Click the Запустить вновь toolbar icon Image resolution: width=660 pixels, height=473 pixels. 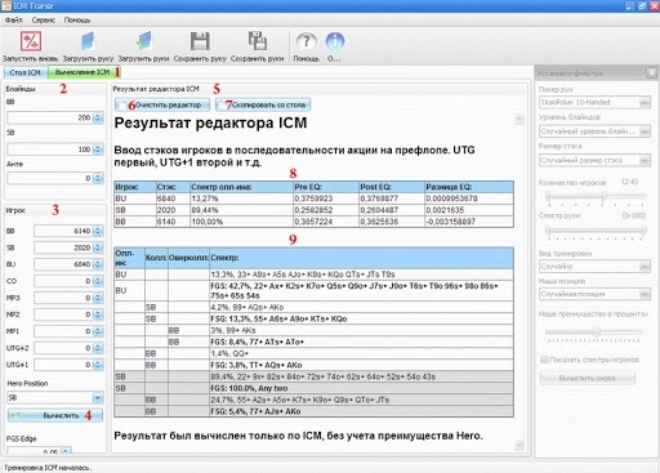(x=30, y=41)
